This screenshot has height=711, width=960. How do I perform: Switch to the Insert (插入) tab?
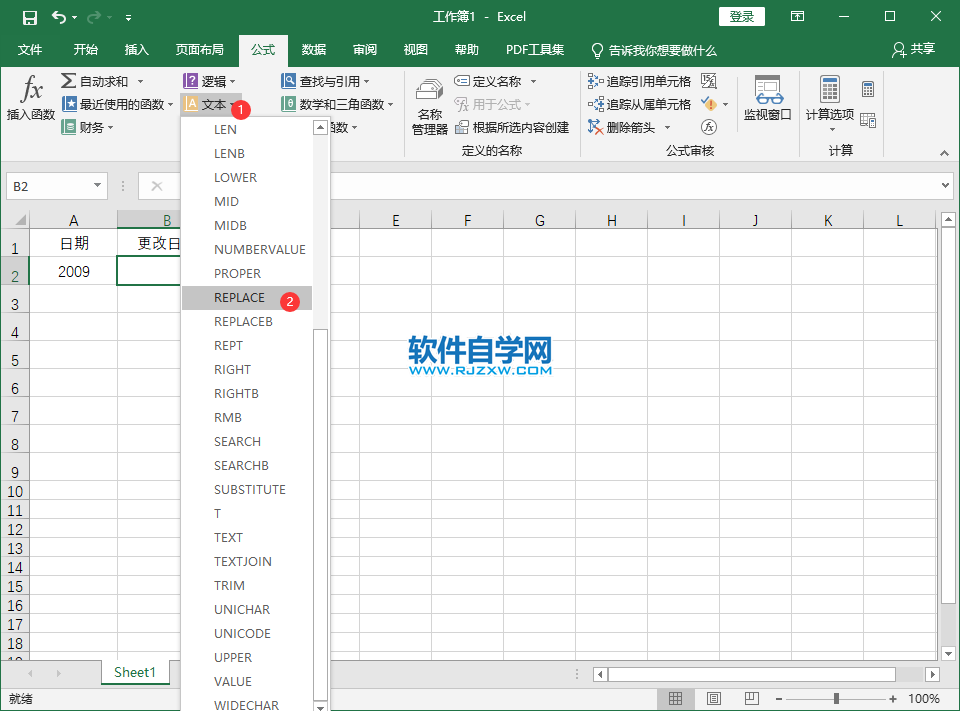[137, 50]
